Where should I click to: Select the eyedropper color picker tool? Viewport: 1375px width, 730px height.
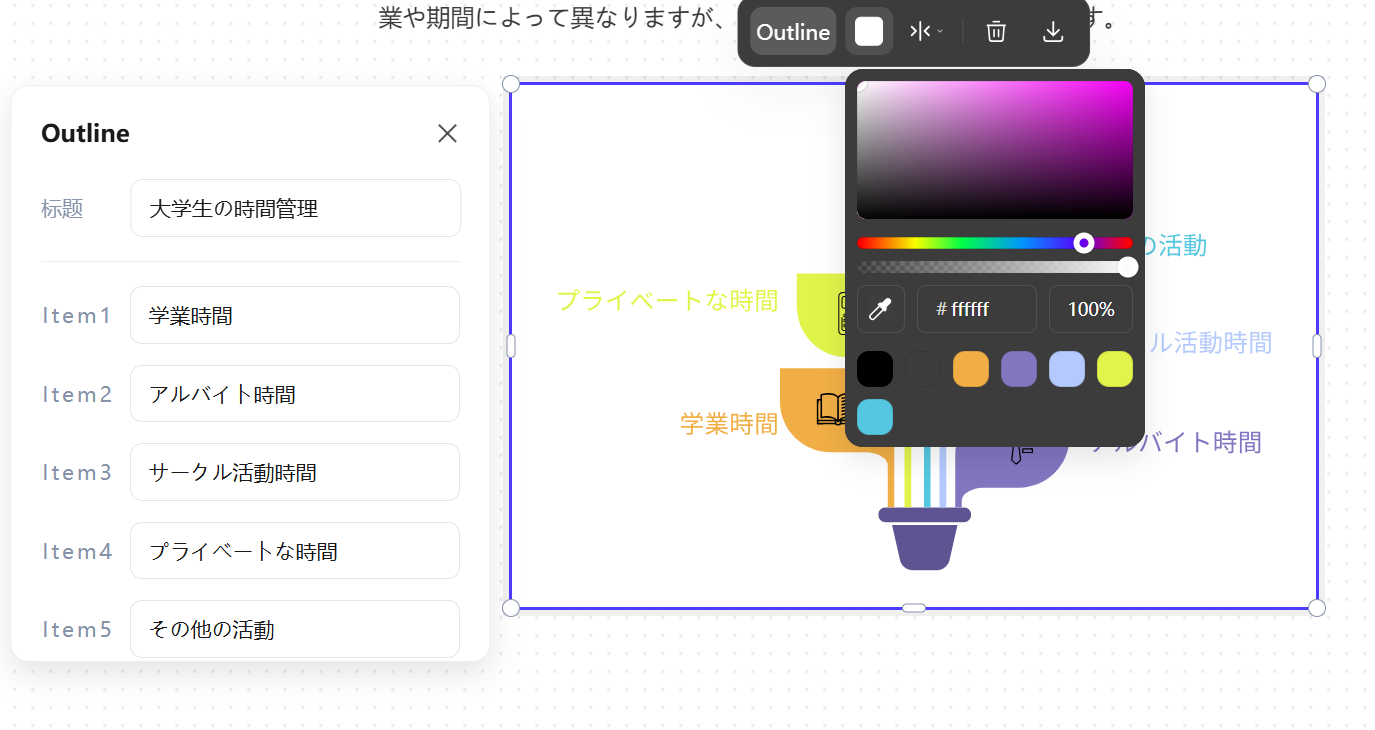880,309
